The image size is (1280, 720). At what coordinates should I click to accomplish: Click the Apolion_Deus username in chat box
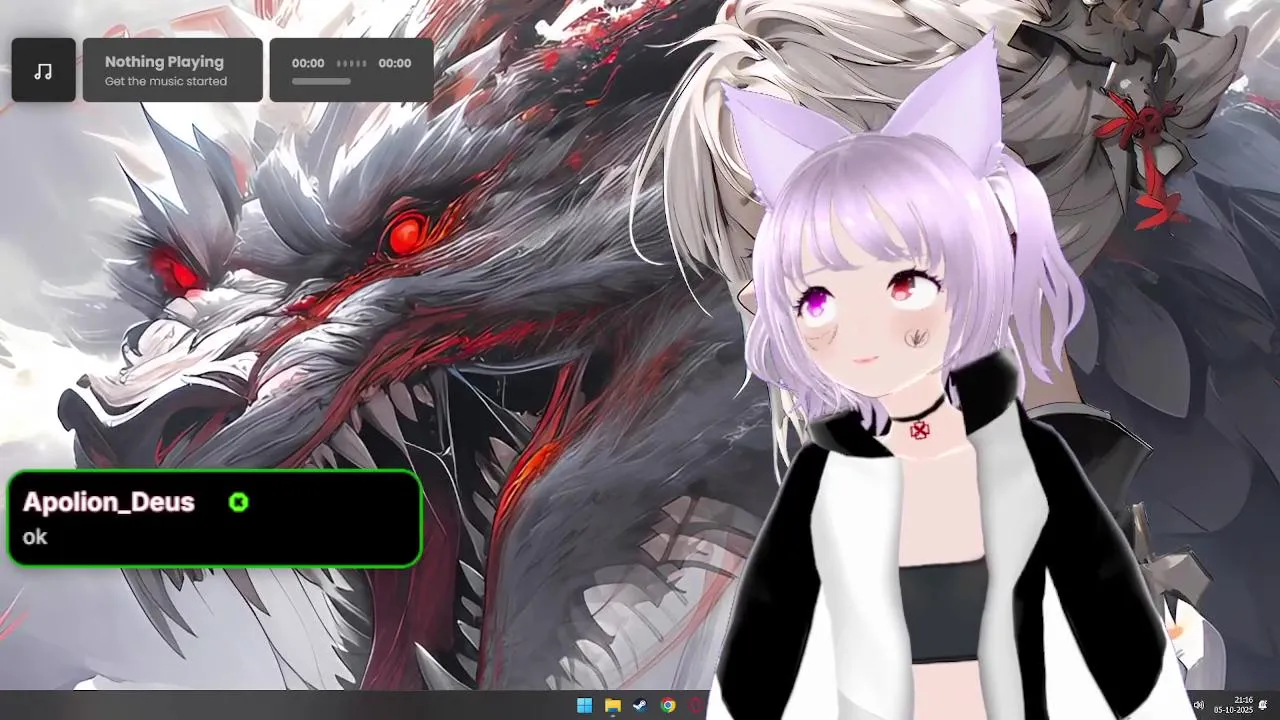[109, 502]
